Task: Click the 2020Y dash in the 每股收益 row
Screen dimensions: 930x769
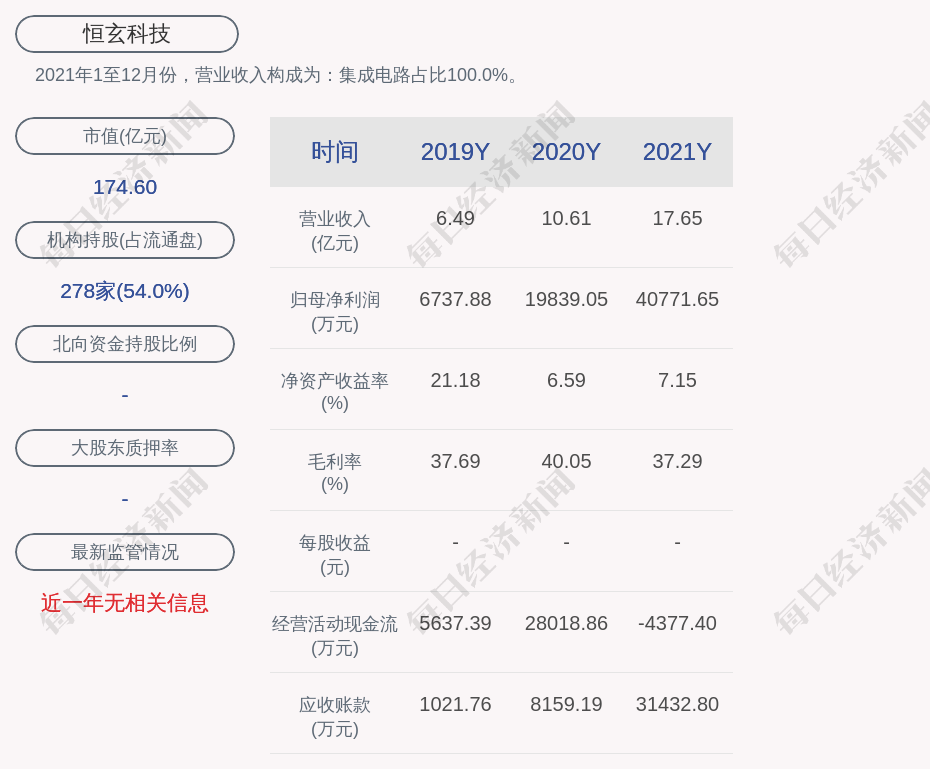Action: pos(566,542)
